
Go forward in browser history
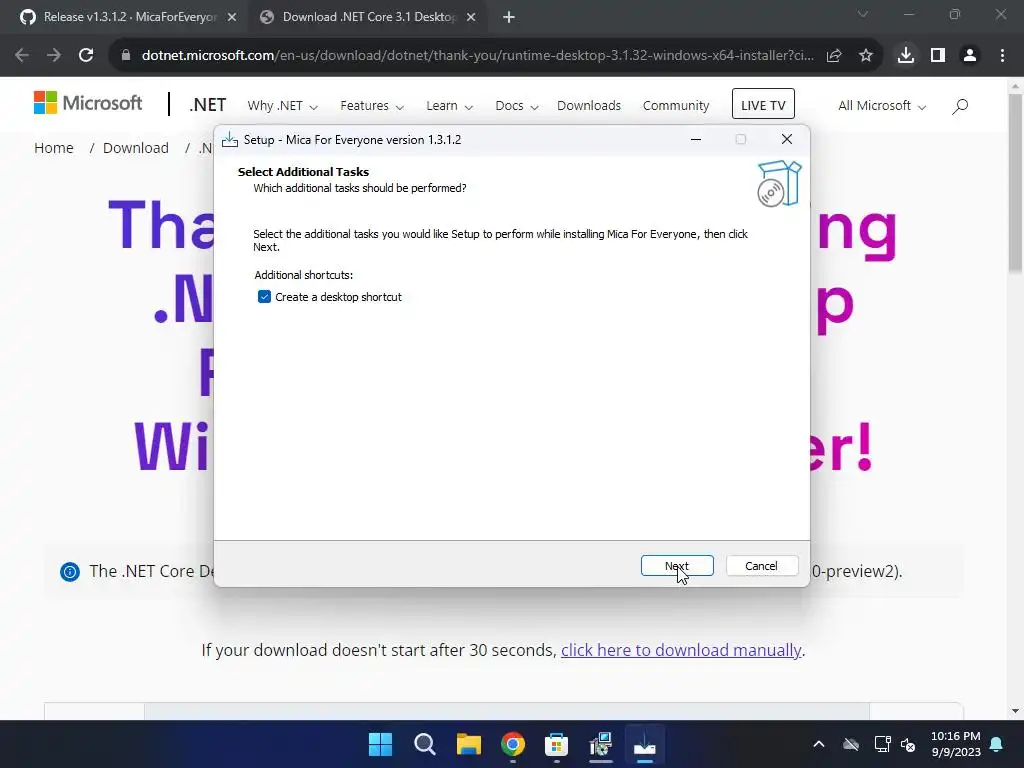click(x=54, y=56)
